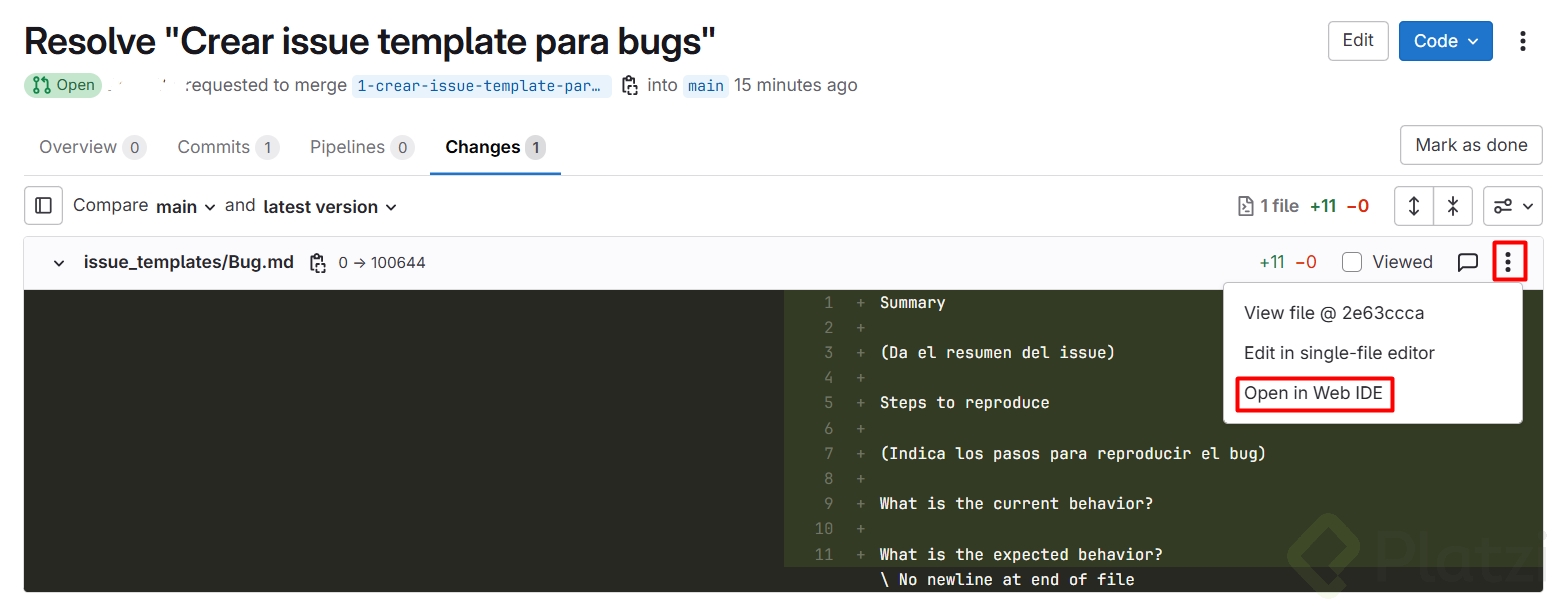Open source branch 1-crear-issue-template-par link
The image size is (1563, 606).
[482, 85]
